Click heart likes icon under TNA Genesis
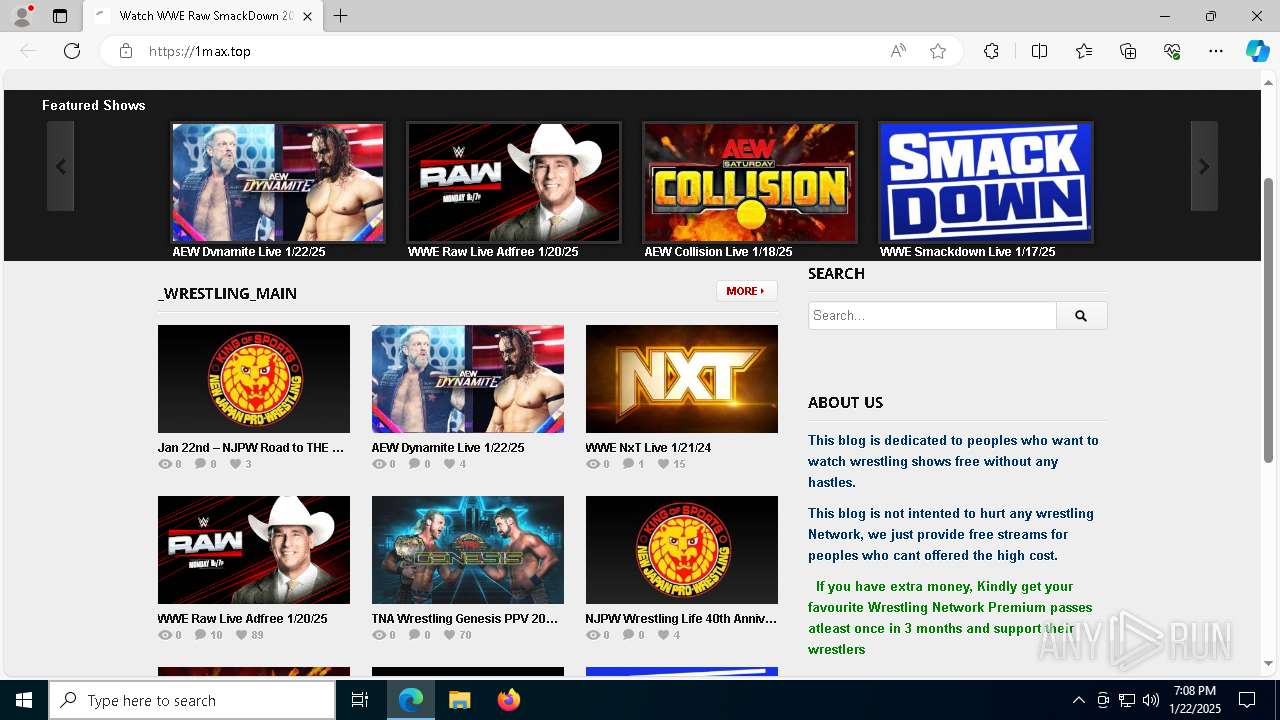The image size is (1280, 720). tap(450, 635)
